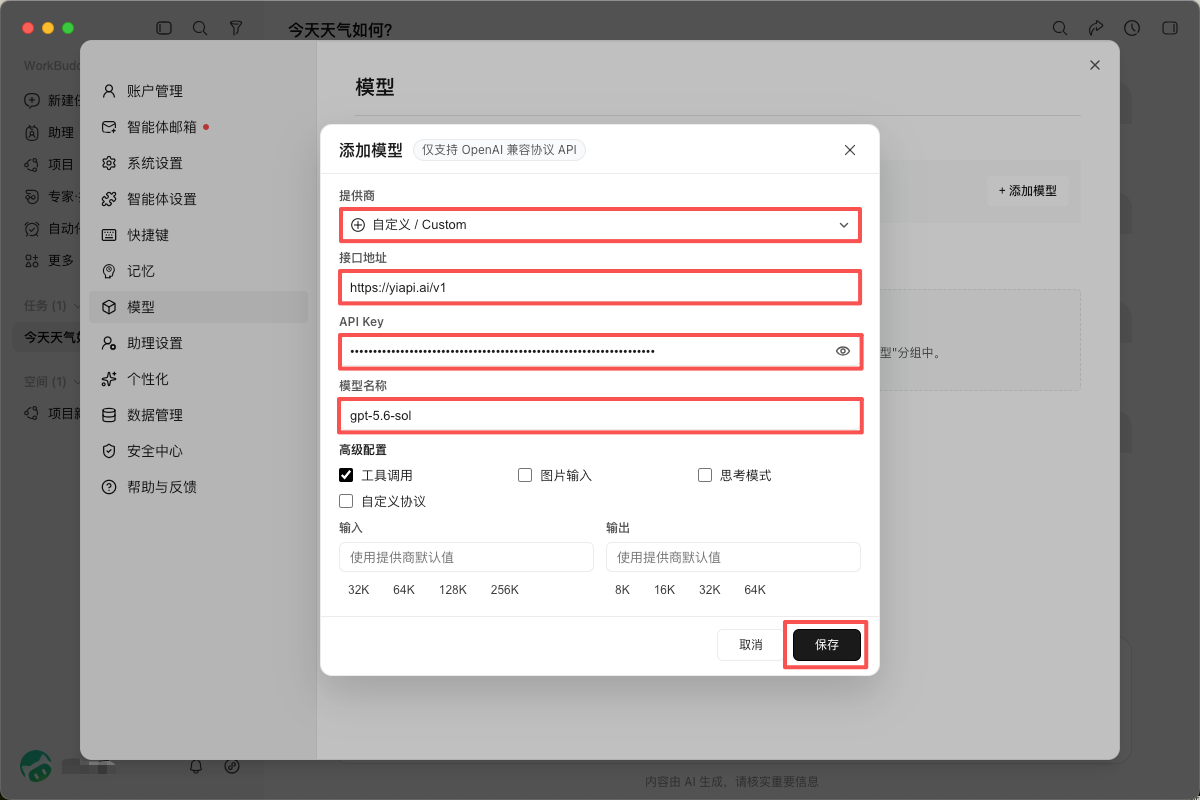Enable the 图片输入 checkbox
Screen dimensions: 1200x800
pyautogui.click(x=525, y=475)
